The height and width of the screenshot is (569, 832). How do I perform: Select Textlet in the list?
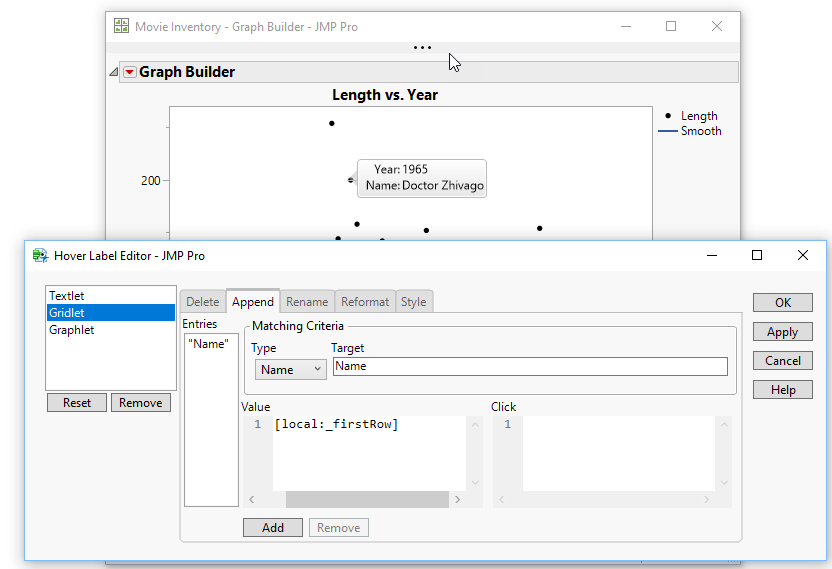pyautogui.click(x=67, y=296)
